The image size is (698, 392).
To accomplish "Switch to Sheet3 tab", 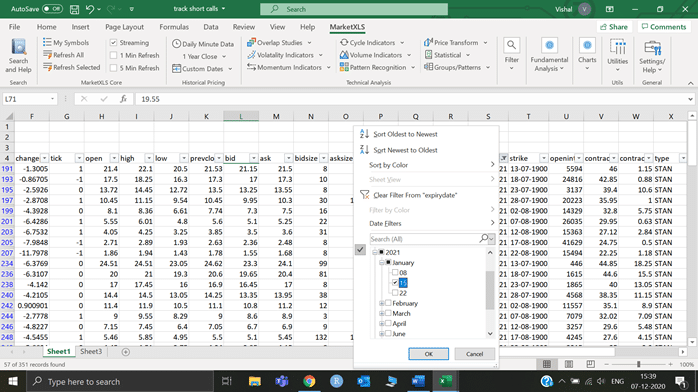I will [91, 352].
